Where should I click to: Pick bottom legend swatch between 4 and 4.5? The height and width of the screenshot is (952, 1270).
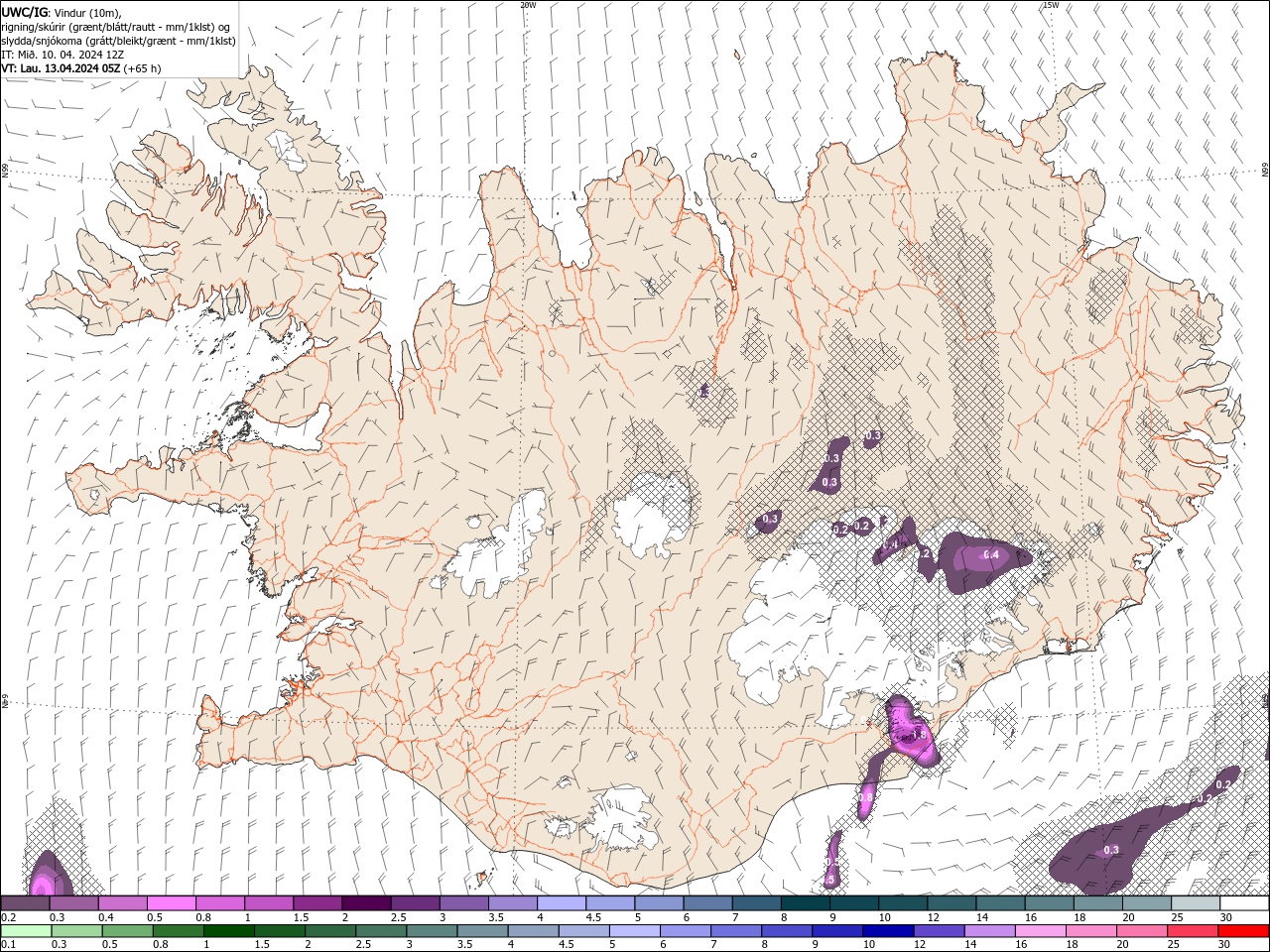[534, 930]
